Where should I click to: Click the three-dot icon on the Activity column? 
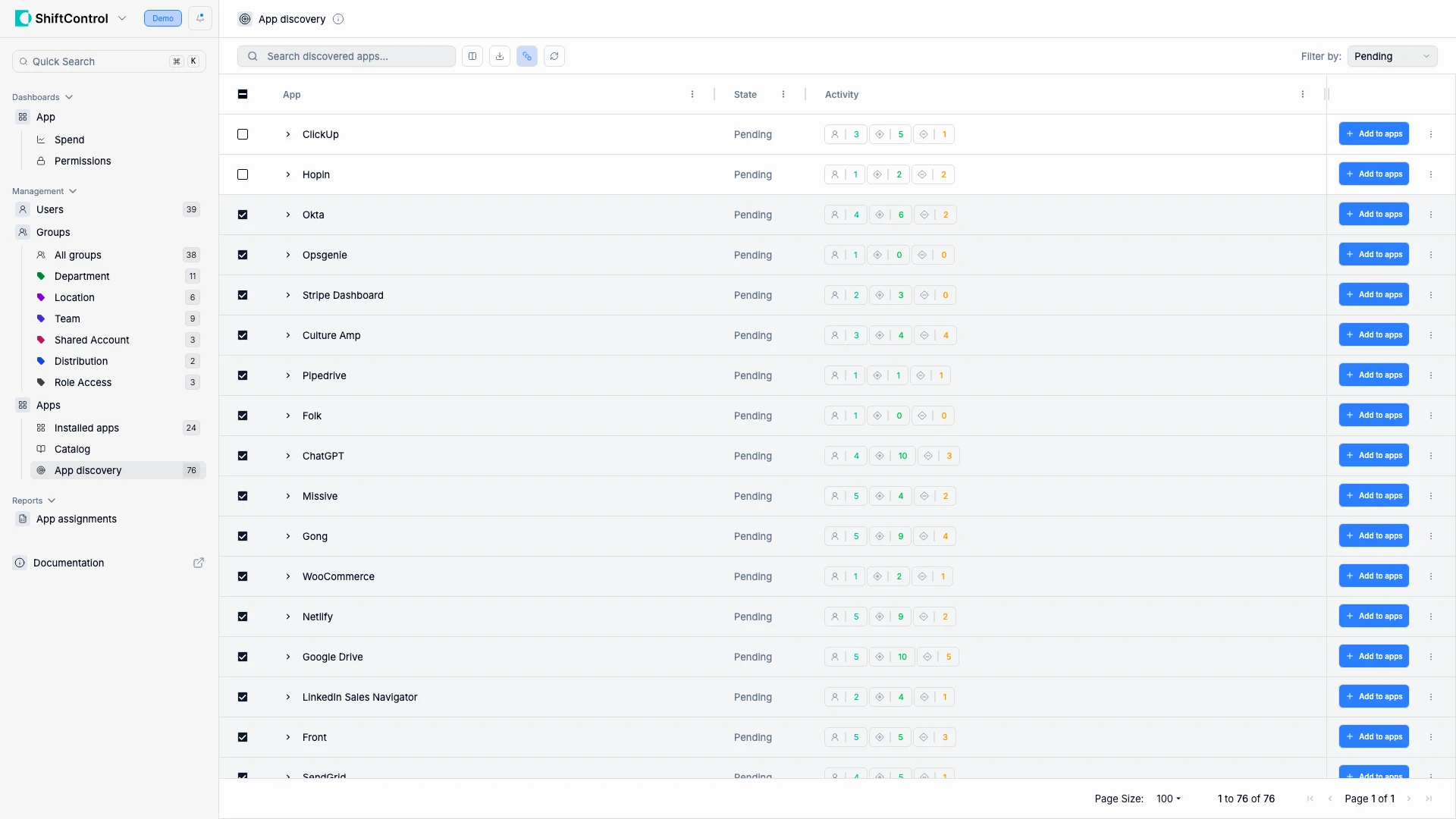pos(1302,94)
